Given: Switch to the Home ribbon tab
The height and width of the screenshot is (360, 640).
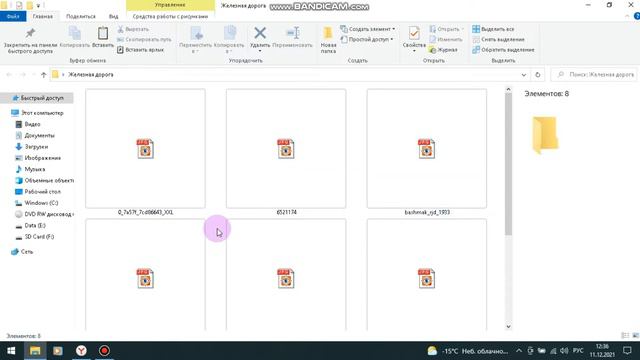Looking at the screenshot, I should pyautogui.click(x=42, y=16).
